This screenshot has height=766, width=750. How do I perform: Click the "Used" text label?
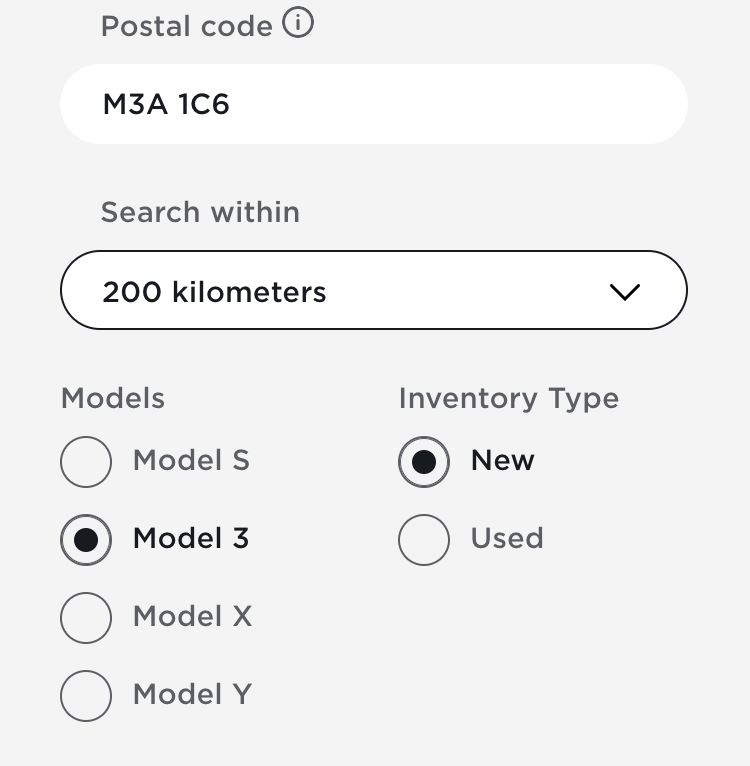pyautogui.click(x=507, y=538)
